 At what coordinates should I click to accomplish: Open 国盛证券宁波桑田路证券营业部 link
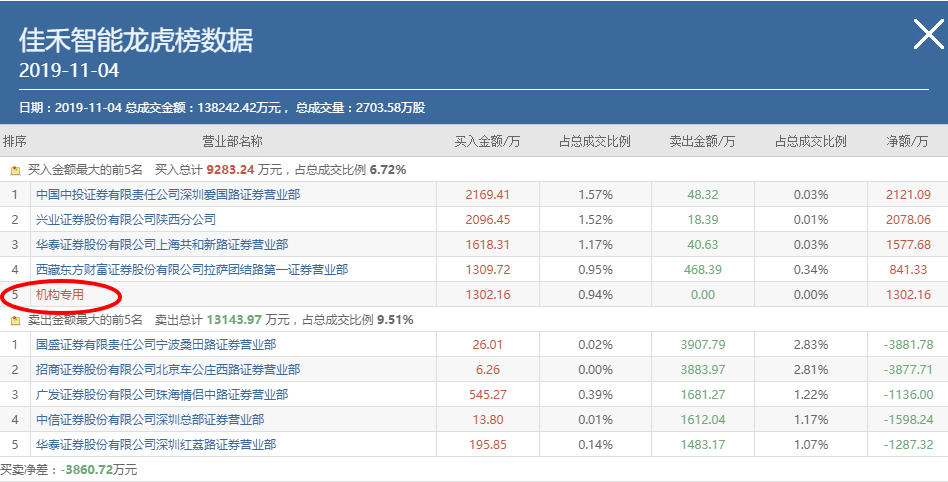[156, 345]
